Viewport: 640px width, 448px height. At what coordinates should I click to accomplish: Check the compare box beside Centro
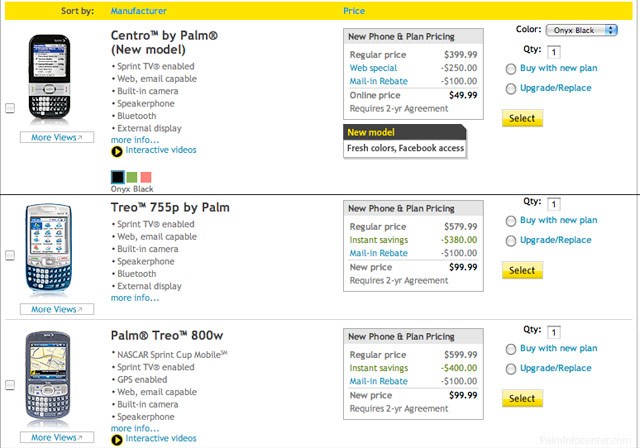(x=10, y=108)
